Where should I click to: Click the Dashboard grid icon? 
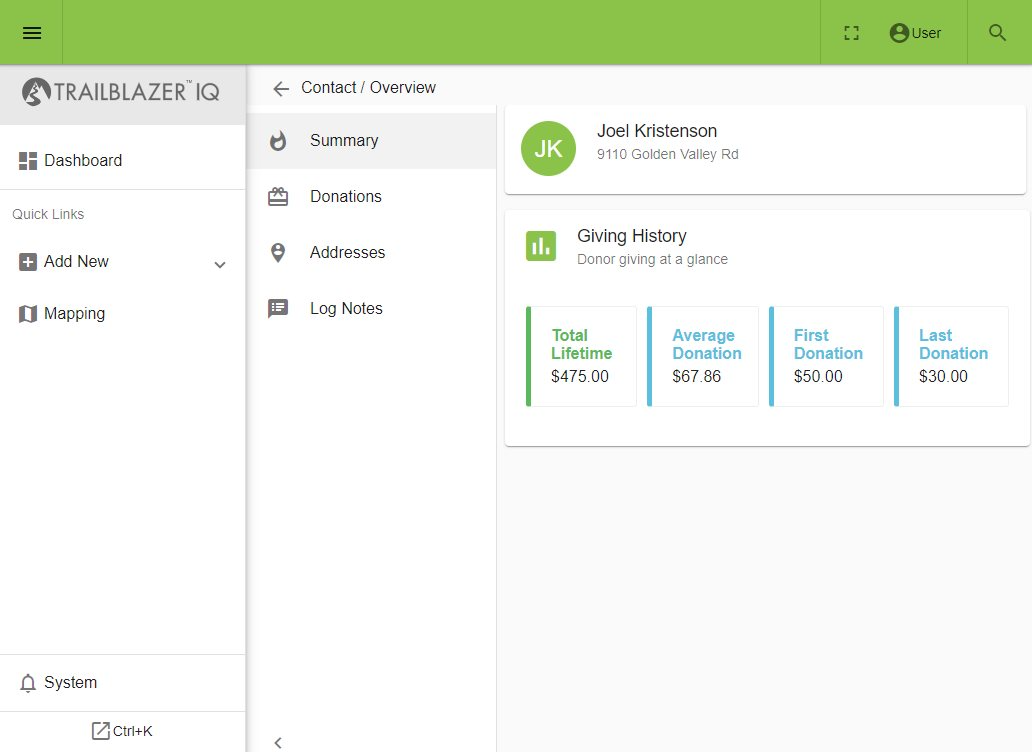[28, 161]
